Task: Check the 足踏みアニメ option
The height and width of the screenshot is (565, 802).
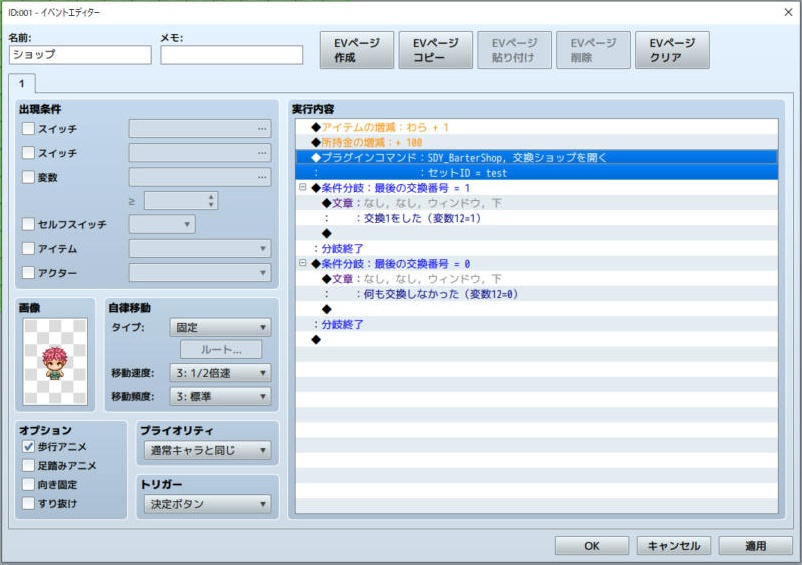Action: [28, 465]
